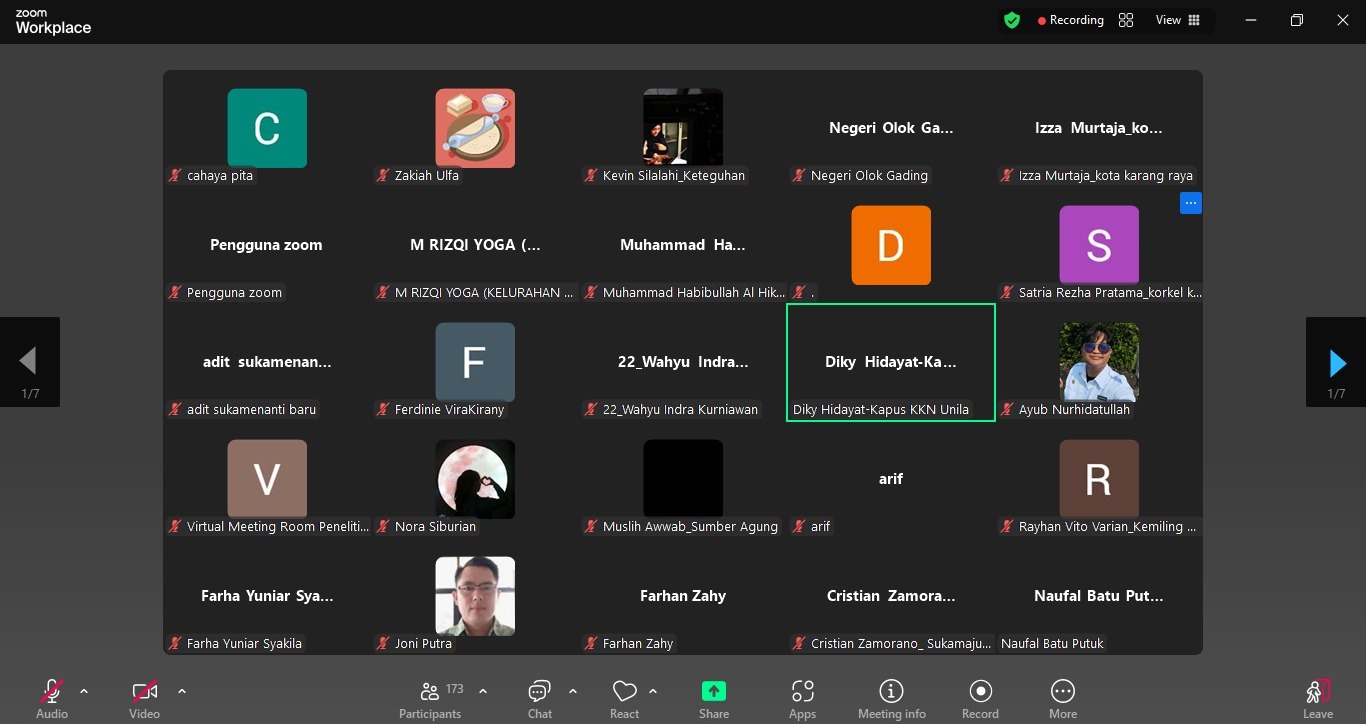Turn on the Video camera
Image resolution: width=1366 pixels, height=724 pixels.
click(144, 697)
